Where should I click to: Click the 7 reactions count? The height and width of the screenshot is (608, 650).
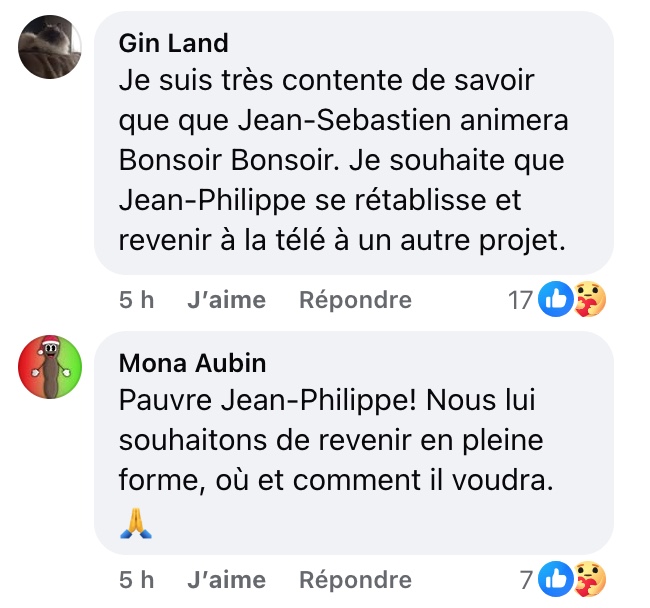[527, 579]
